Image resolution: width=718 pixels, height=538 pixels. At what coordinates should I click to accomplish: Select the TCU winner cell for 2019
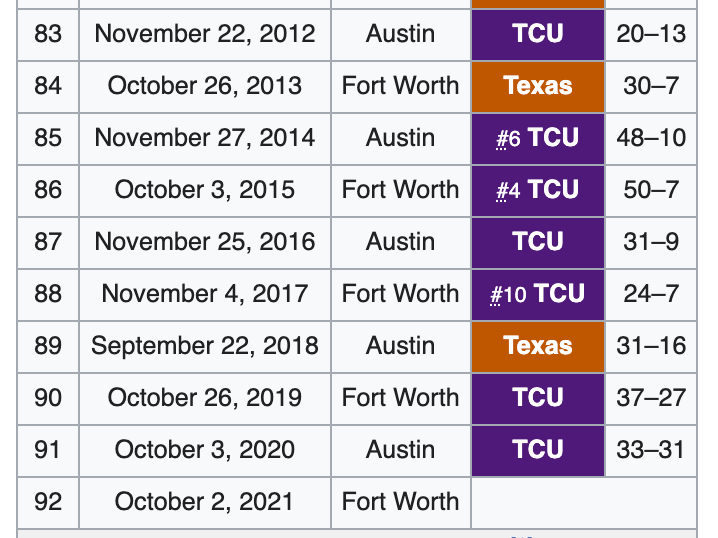pos(538,399)
